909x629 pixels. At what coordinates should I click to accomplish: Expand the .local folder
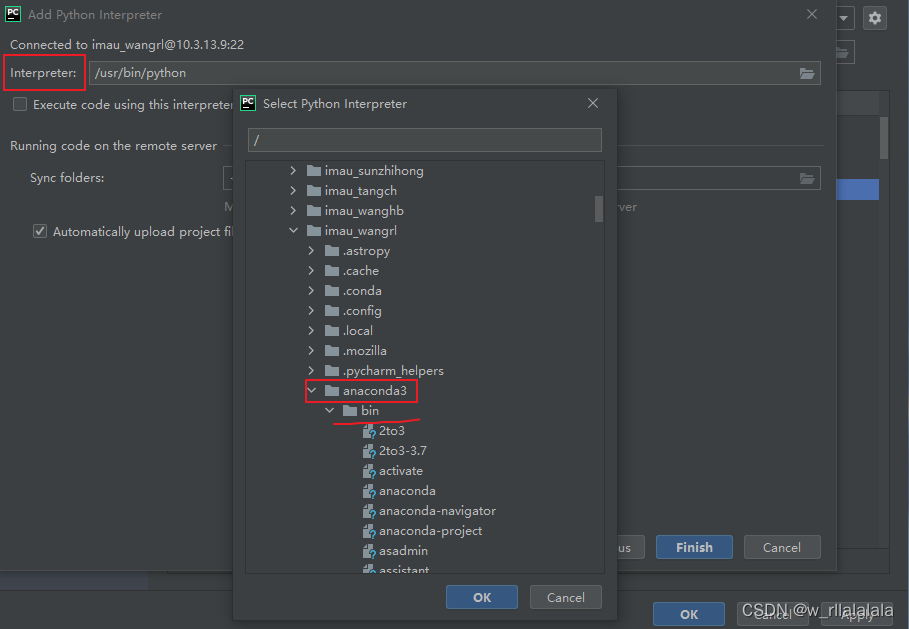[x=311, y=330]
